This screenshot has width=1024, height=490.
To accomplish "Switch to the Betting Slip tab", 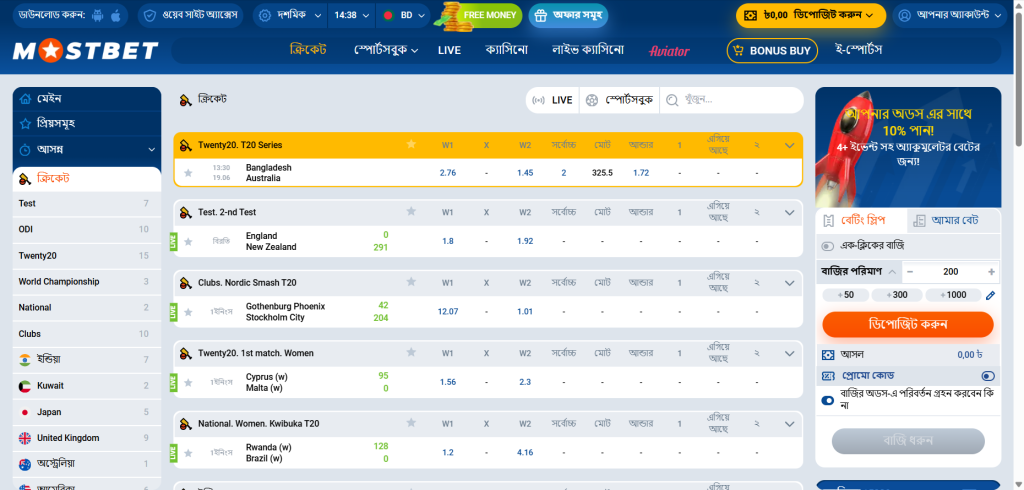I will [x=861, y=220].
